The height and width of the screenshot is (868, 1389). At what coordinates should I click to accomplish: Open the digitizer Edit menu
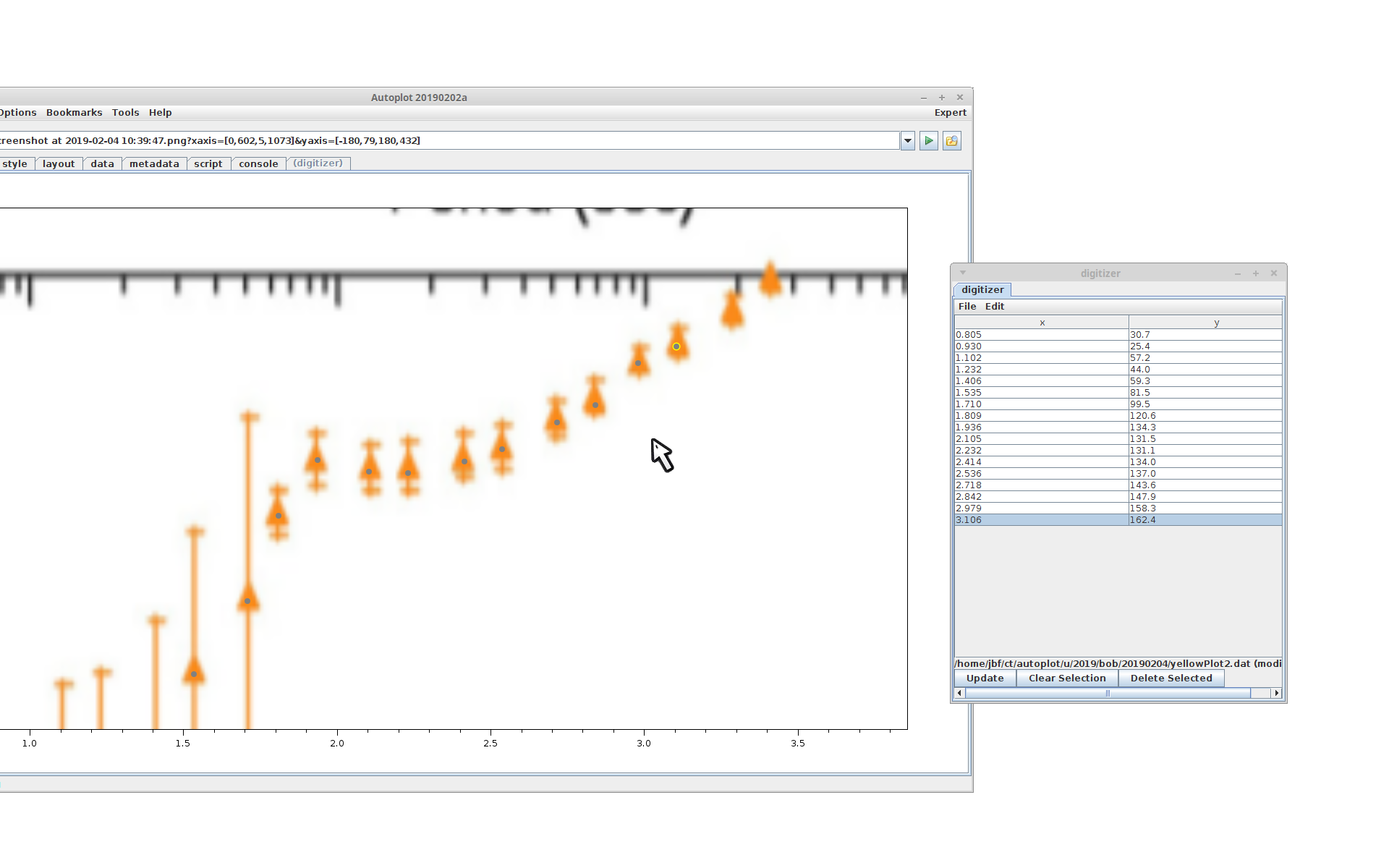tap(995, 307)
